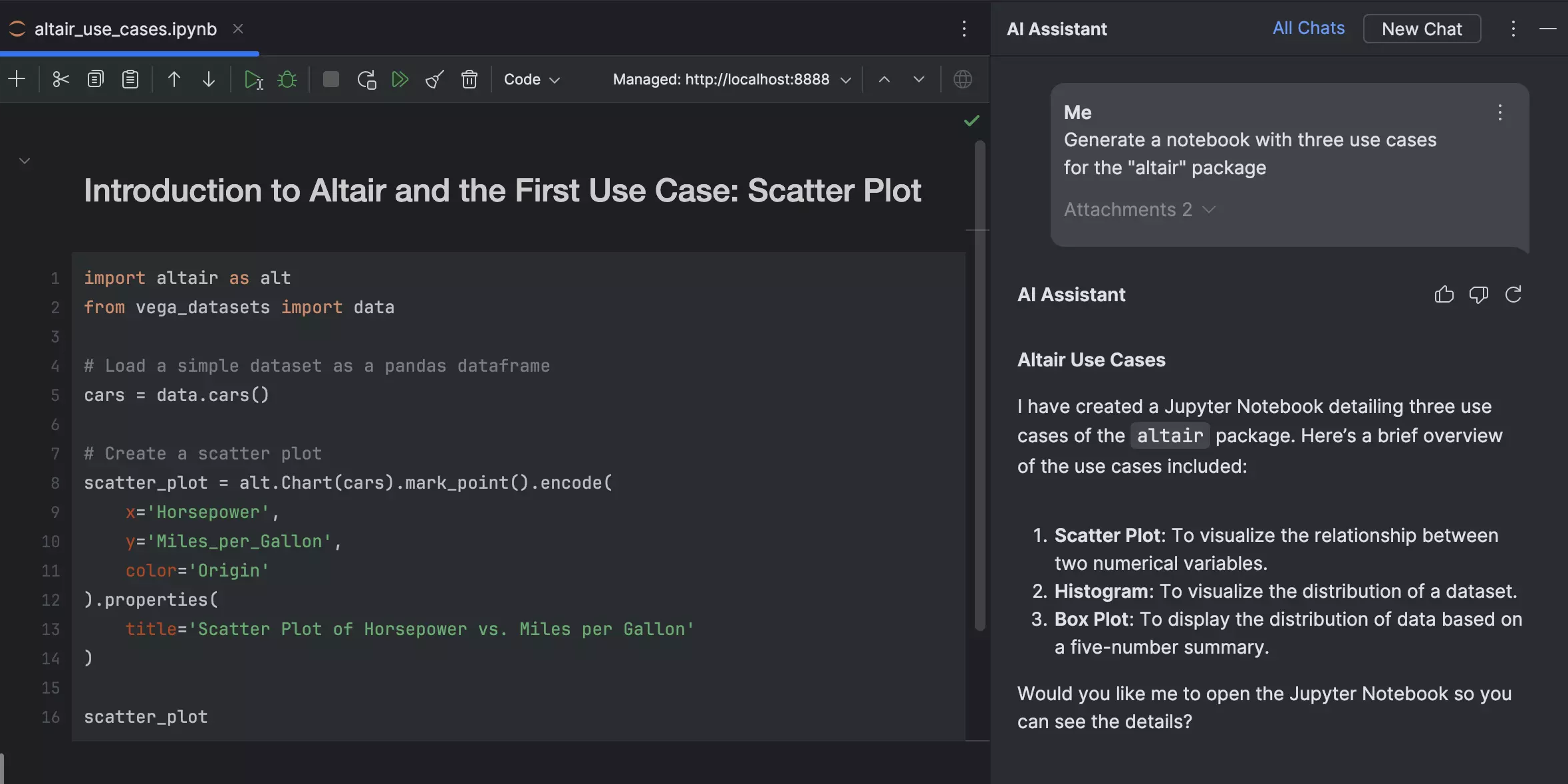Debug the current cell with bug icon
This screenshot has width=1568, height=784.
coord(287,79)
